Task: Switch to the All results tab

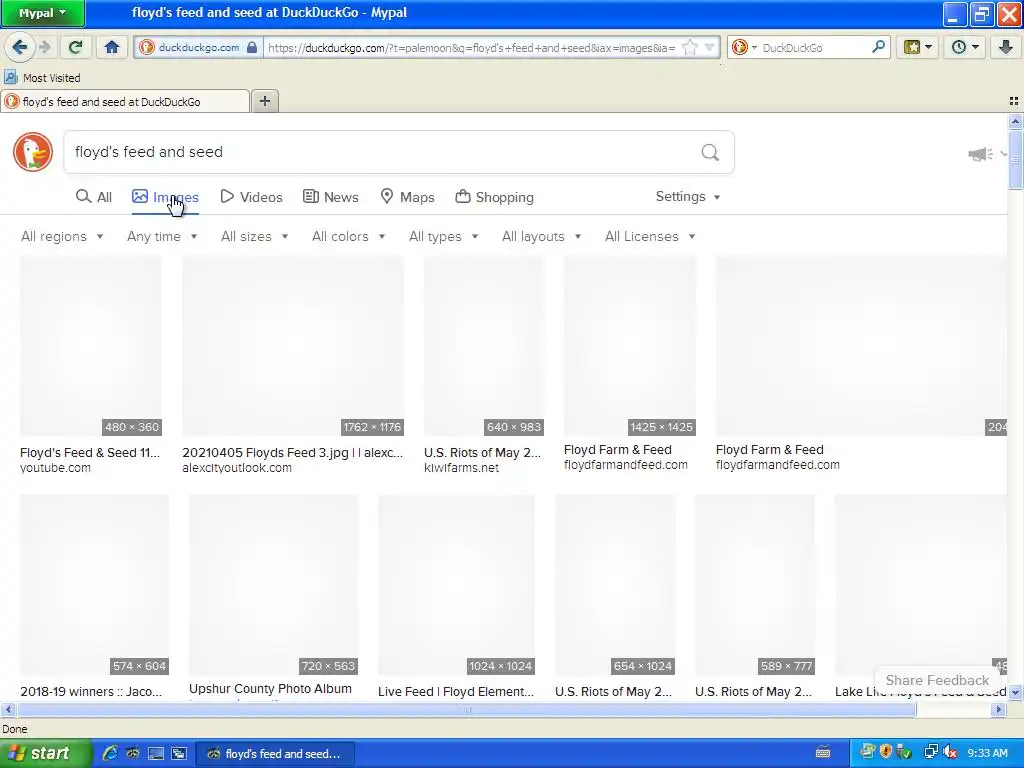Action: [93, 197]
